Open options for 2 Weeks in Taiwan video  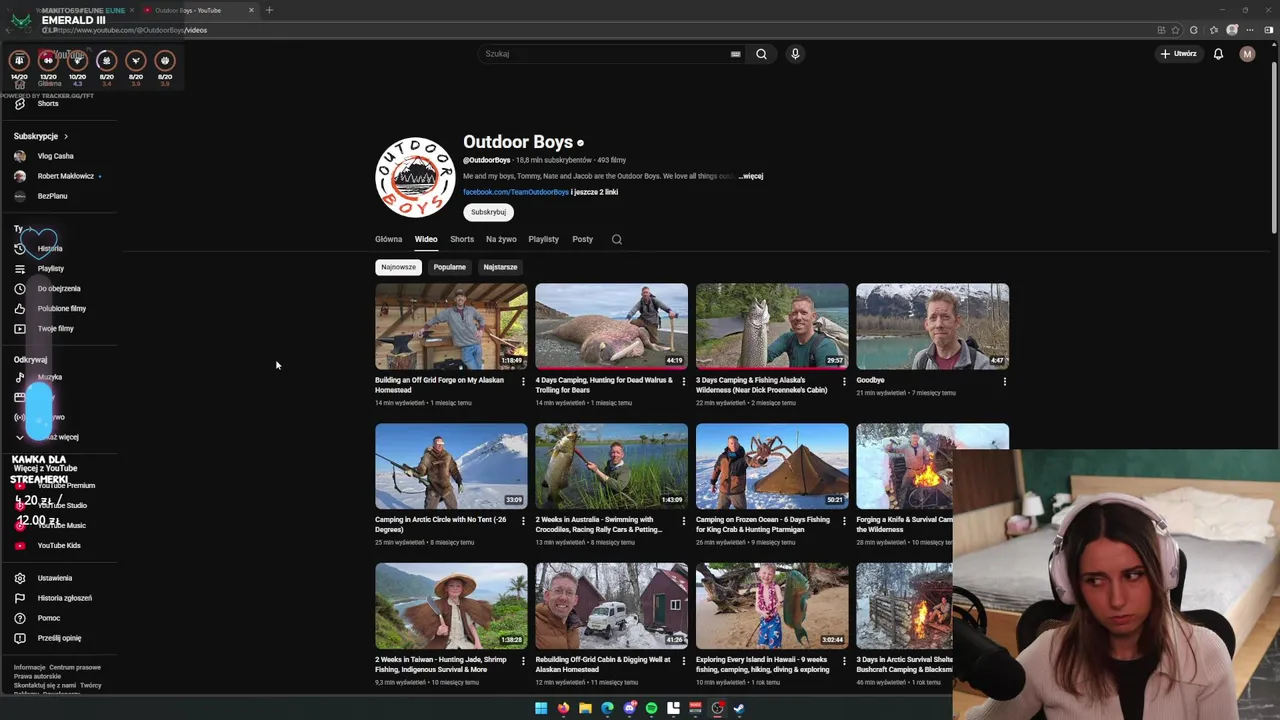pos(523,660)
